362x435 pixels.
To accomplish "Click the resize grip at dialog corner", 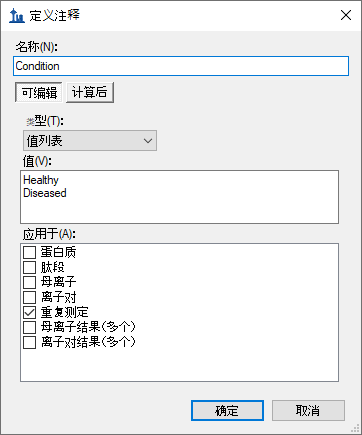I will click(355, 428).
